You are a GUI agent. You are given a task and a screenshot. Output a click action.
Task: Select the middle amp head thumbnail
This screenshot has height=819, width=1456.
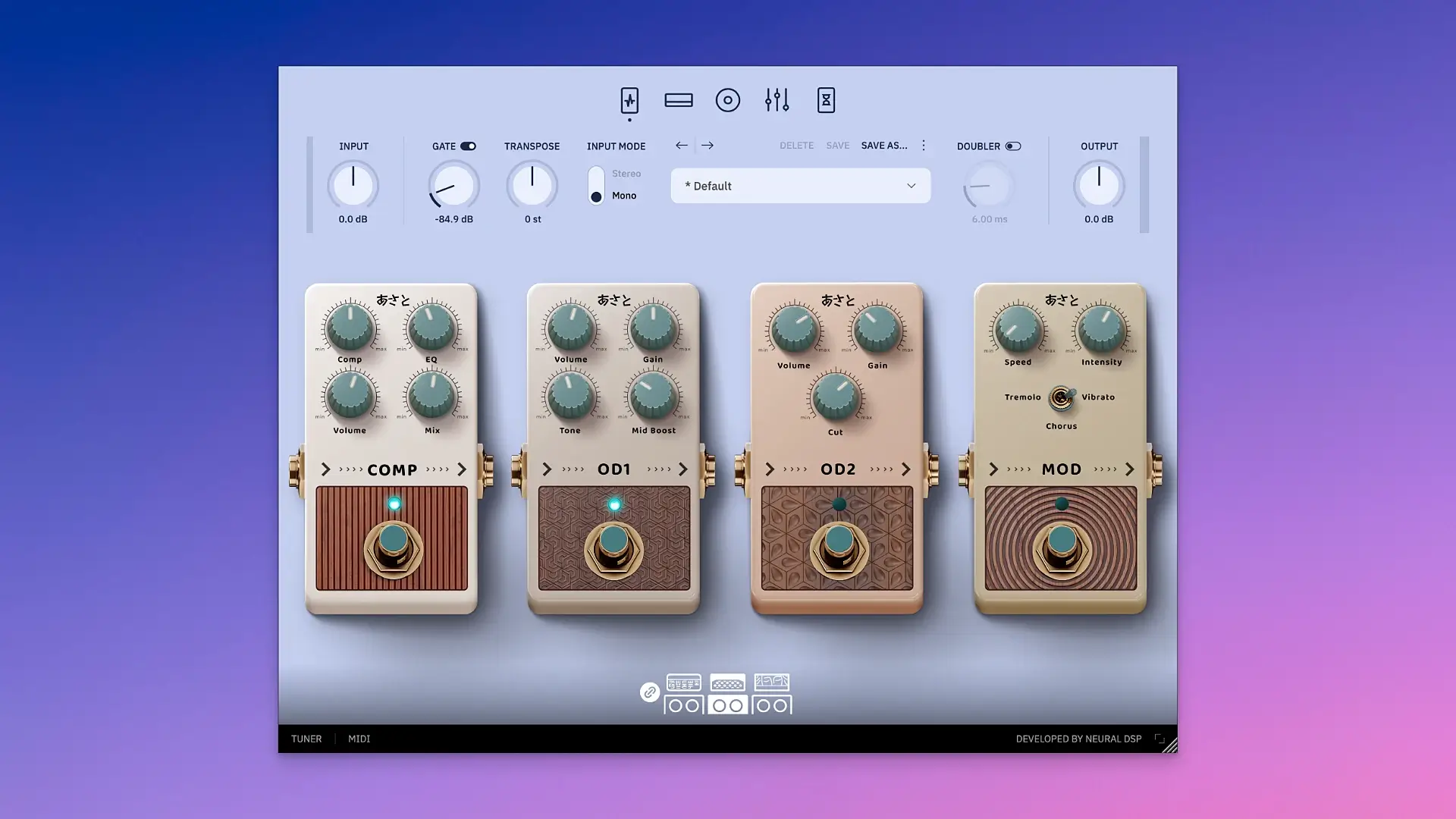click(x=728, y=682)
